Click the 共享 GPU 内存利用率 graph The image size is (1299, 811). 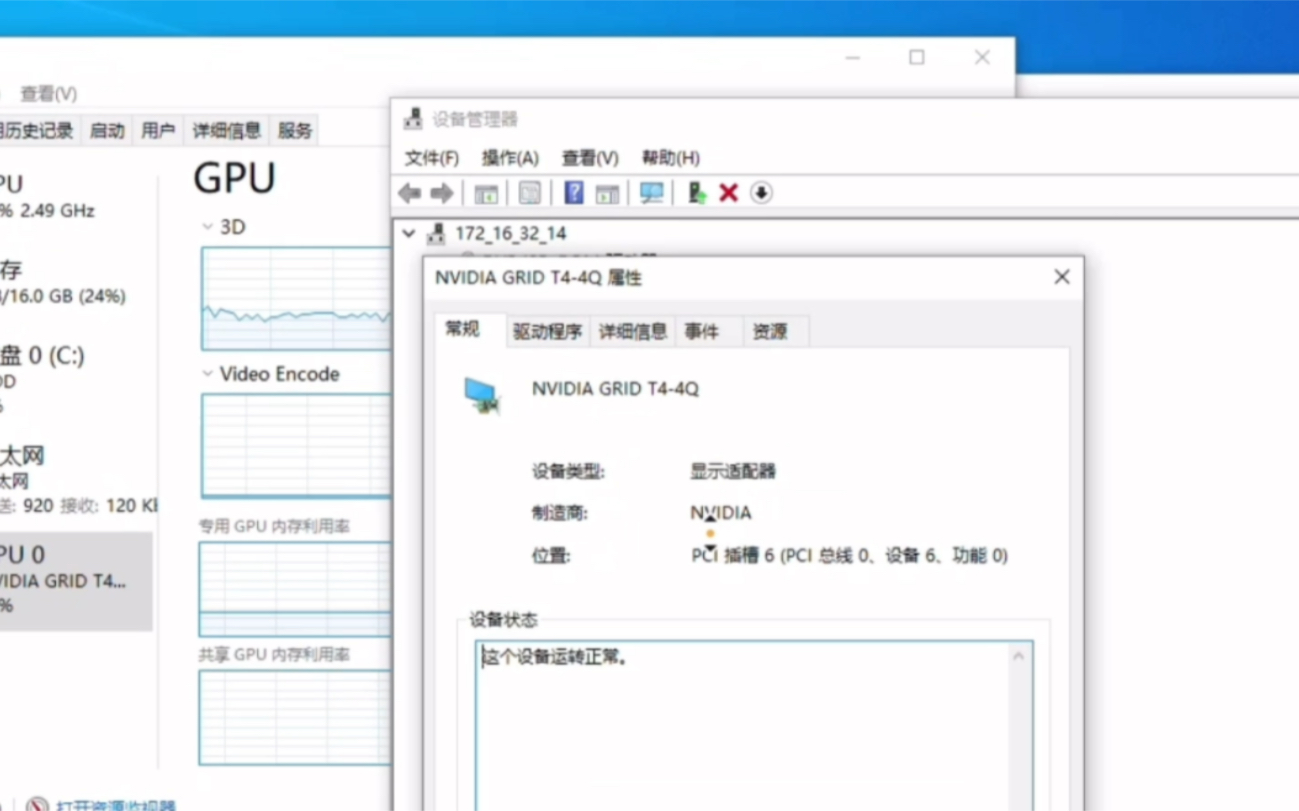click(x=295, y=718)
